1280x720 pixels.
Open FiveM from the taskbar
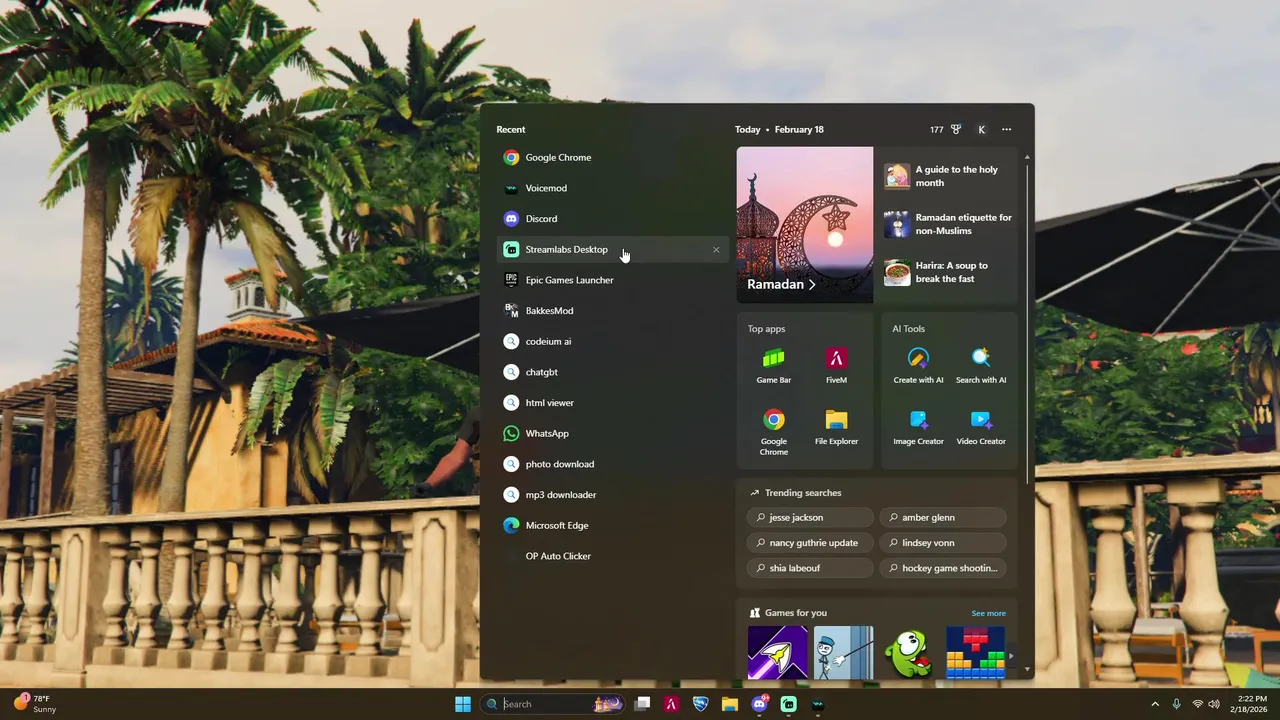[672, 704]
